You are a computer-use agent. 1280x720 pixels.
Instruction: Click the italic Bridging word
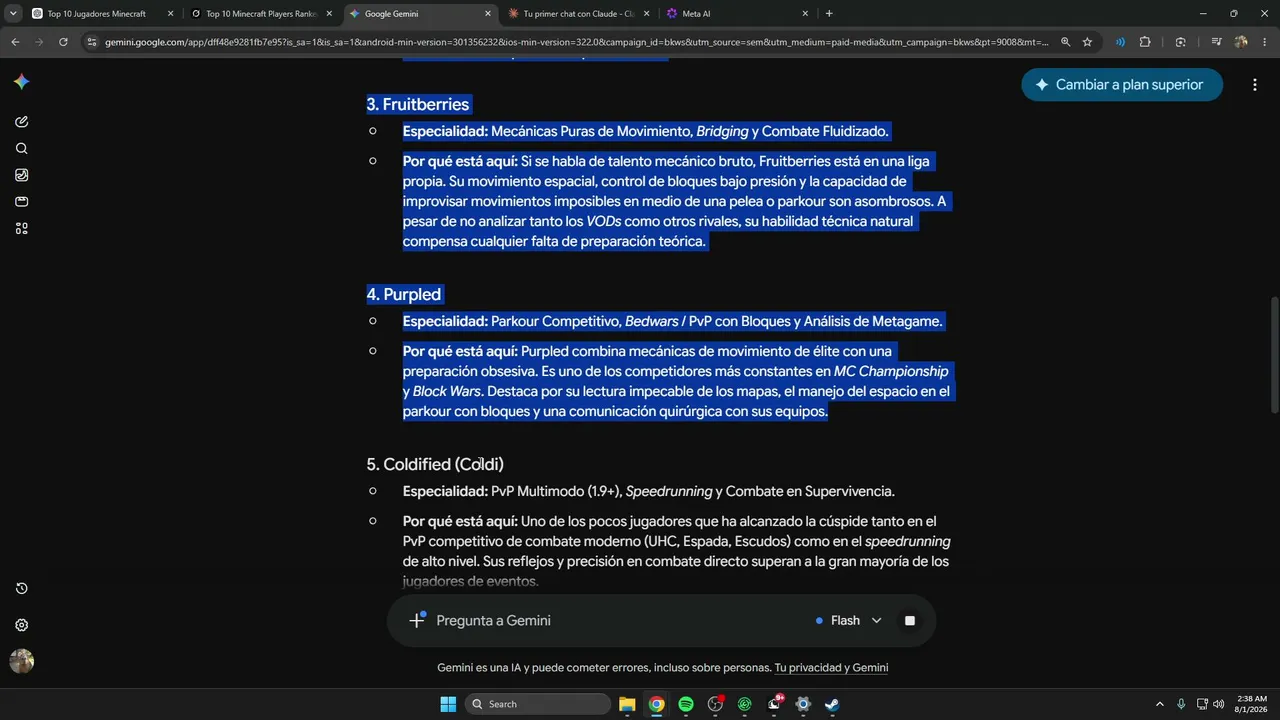pos(722,131)
